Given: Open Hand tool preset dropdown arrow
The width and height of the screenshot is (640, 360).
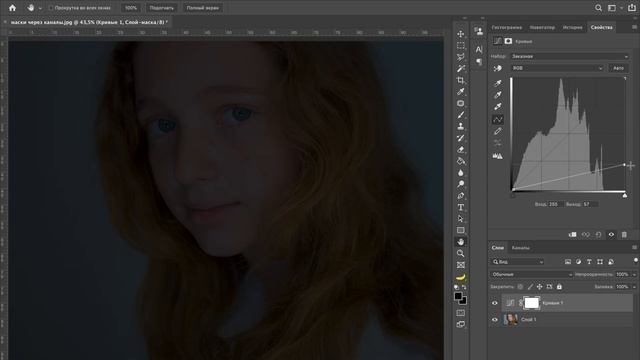Looking at the screenshot, I should tap(40, 8).
